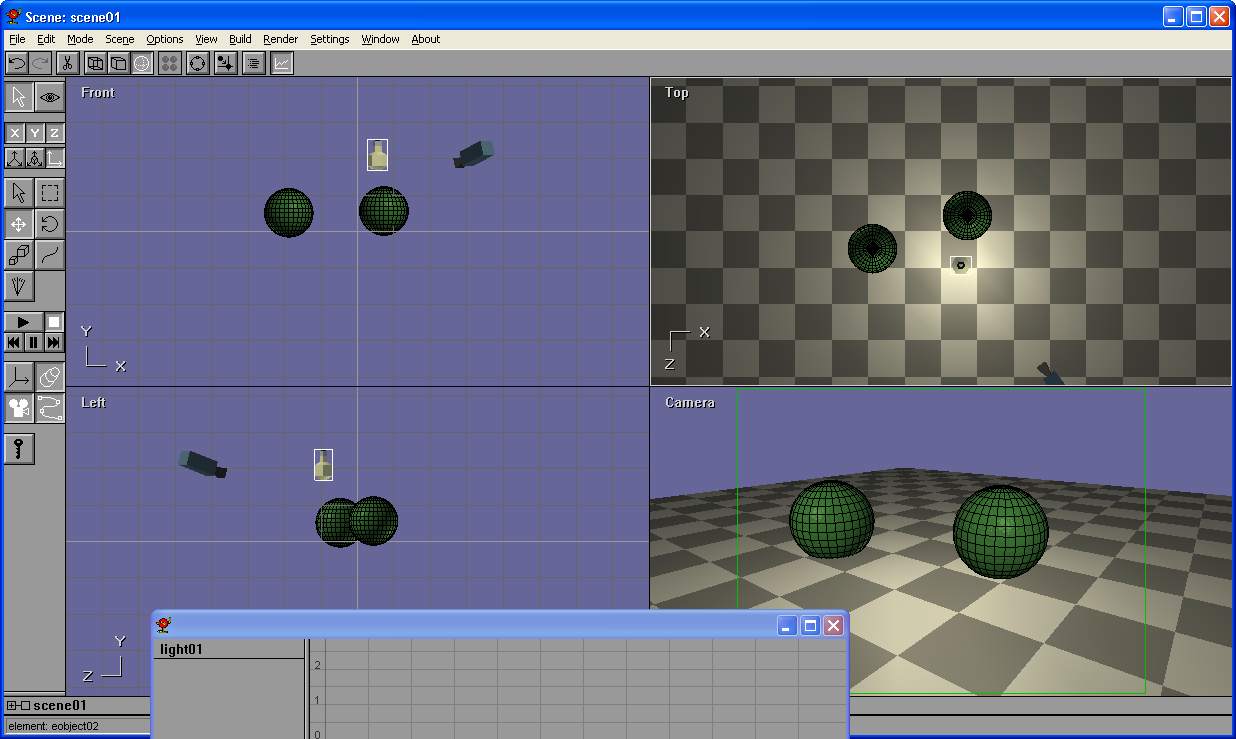The width and height of the screenshot is (1236, 739).
Task: Open the Settings menu
Action: point(330,39)
